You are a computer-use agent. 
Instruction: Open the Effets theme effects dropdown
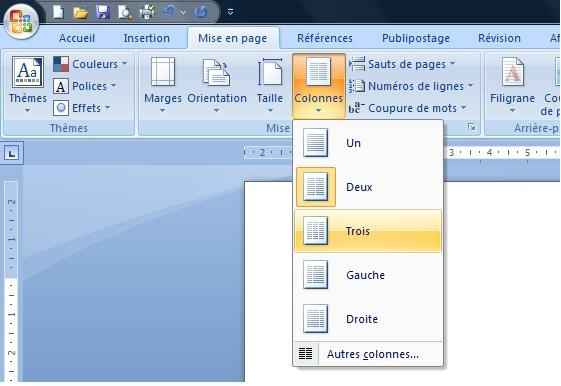82,108
